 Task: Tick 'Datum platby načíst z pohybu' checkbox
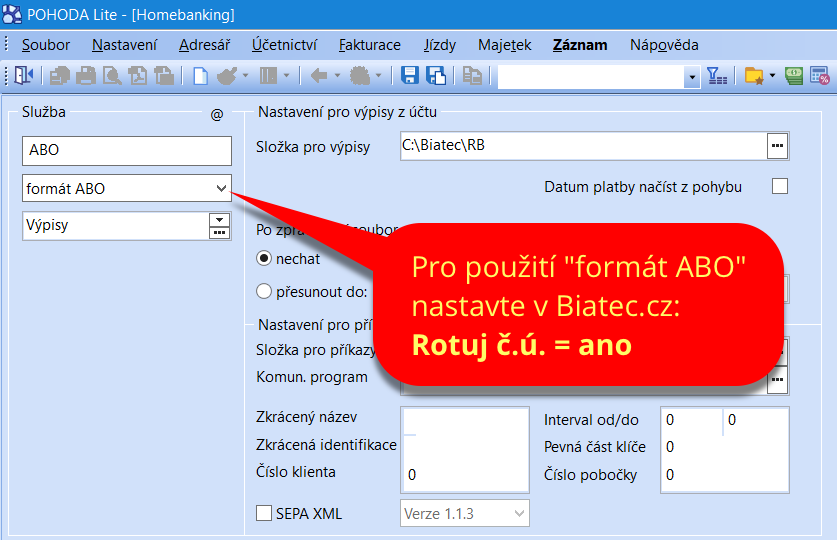click(780, 186)
